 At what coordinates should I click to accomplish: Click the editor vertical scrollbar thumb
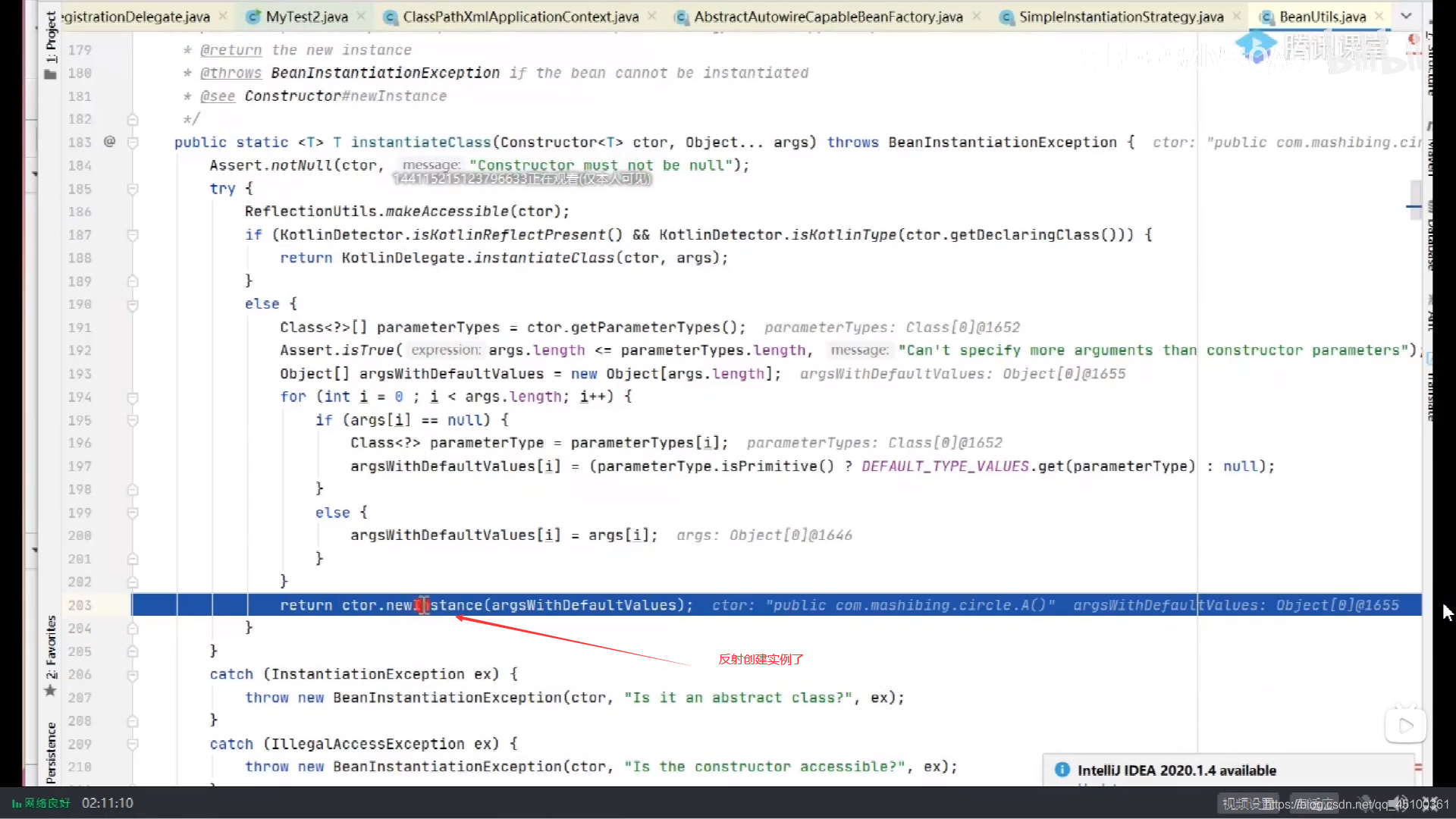pyautogui.click(x=1415, y=199)
